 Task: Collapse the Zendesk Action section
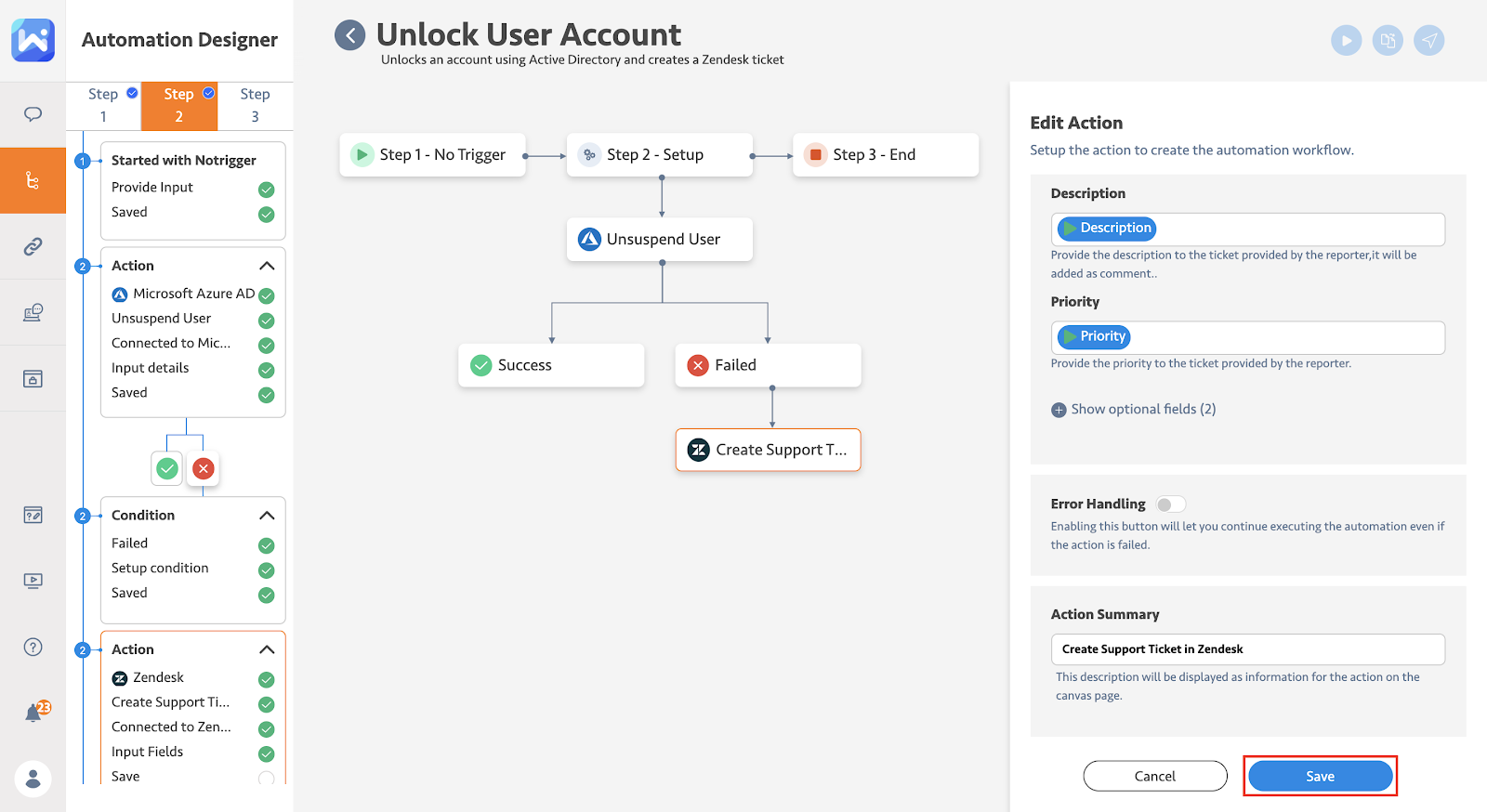[x=267, y=649]
